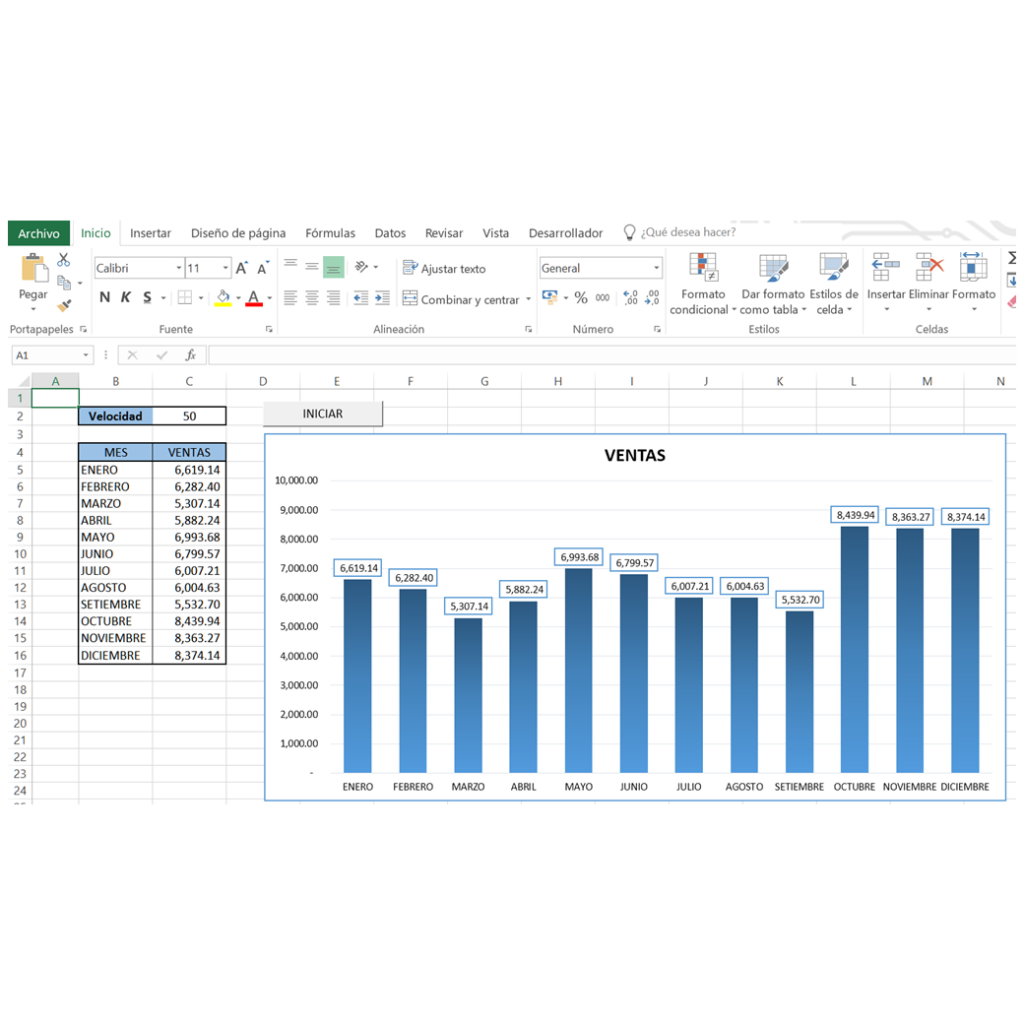1024x1024 pixels.
Task: Expand the General number format dropdown
Action: pyautogui.click(x=657, y=268)
